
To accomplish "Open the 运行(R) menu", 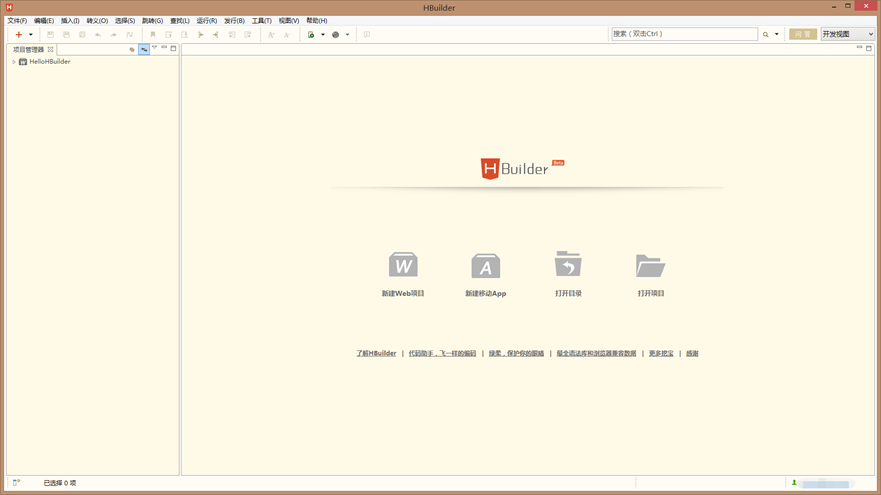I will click(x=207, y=21).
